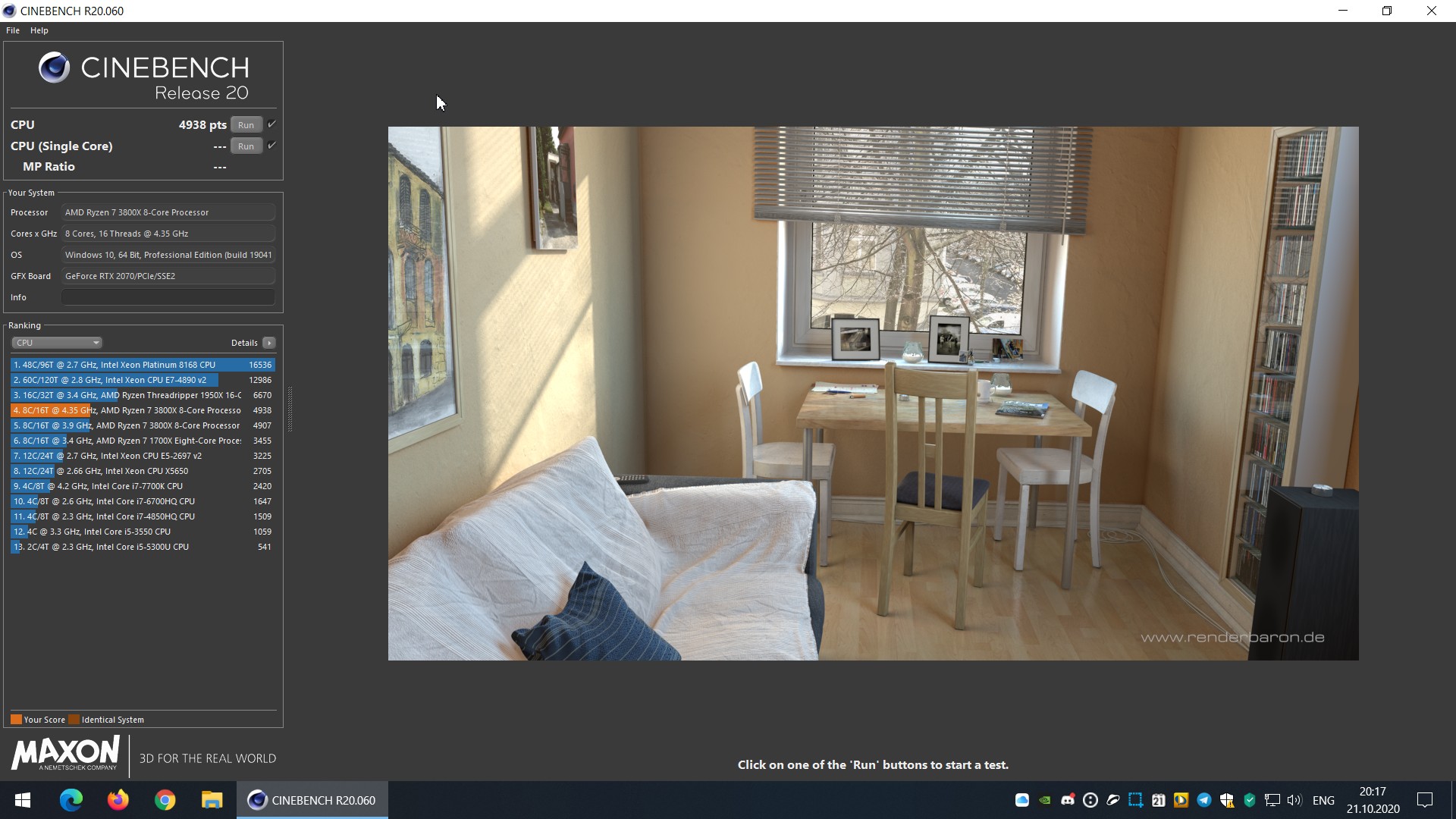Toggle the checkmark next to the CPU test
Viewport: 1456px width, 819px height.
(271, 124)
